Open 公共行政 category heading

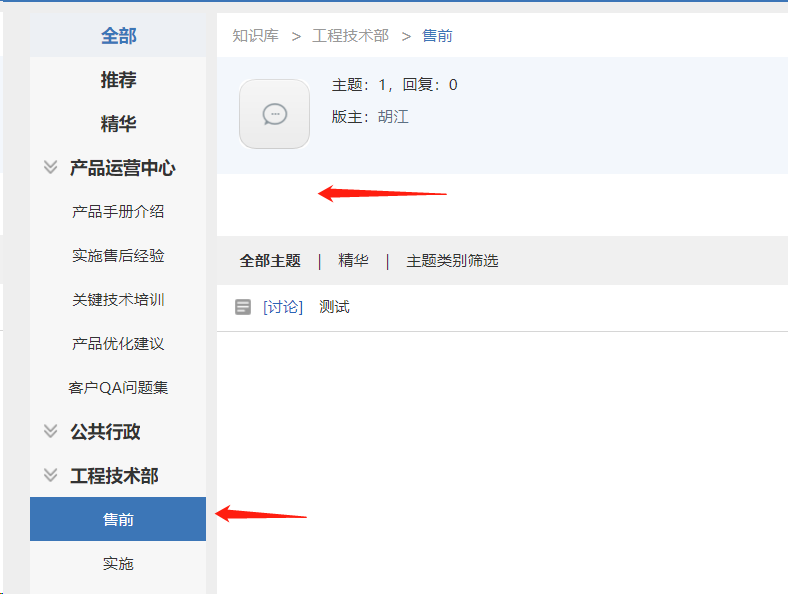105,431
